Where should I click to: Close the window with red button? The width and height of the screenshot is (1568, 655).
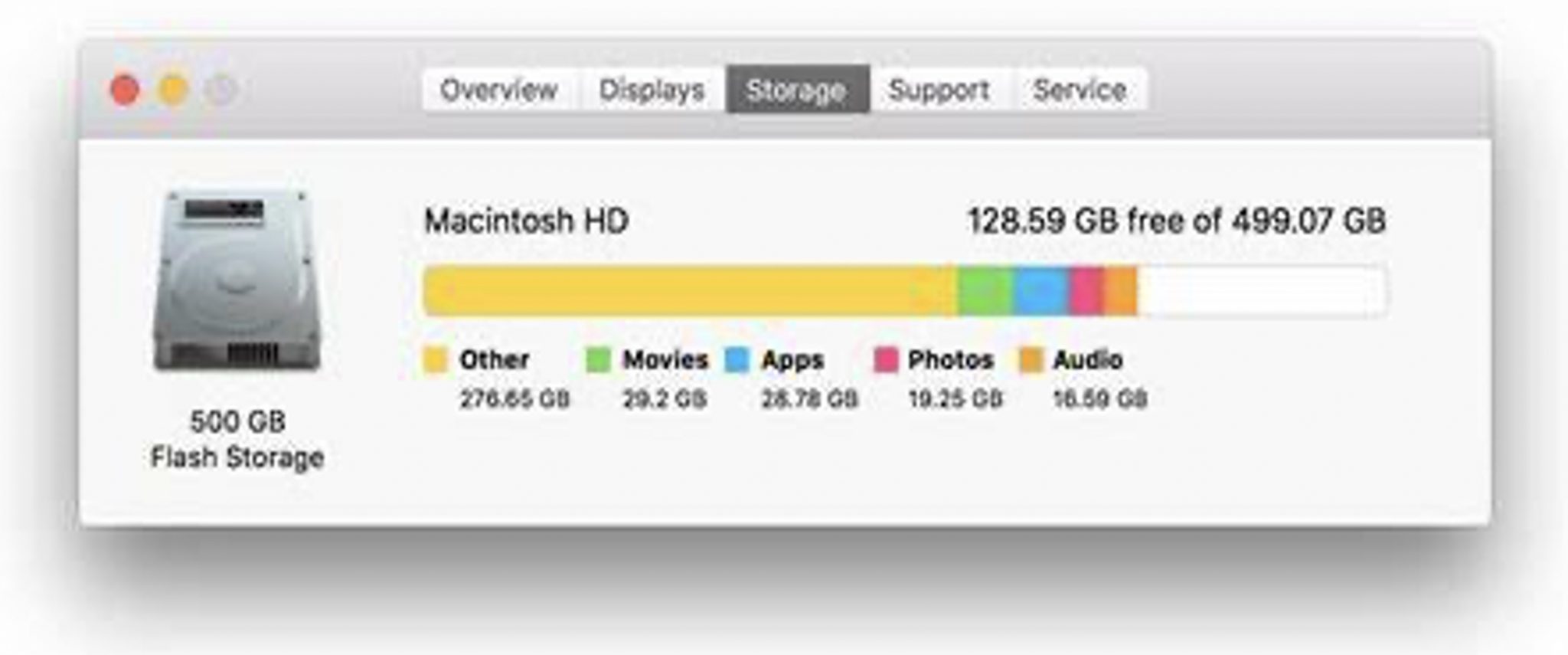point(126,90)
